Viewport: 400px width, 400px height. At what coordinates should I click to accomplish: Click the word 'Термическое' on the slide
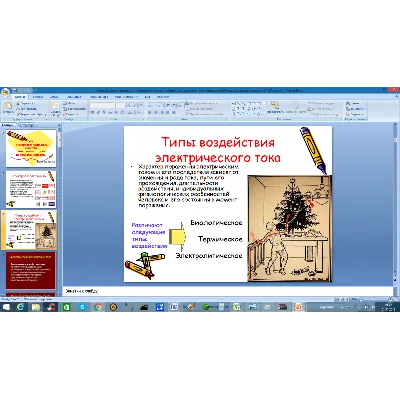point(220,239)
